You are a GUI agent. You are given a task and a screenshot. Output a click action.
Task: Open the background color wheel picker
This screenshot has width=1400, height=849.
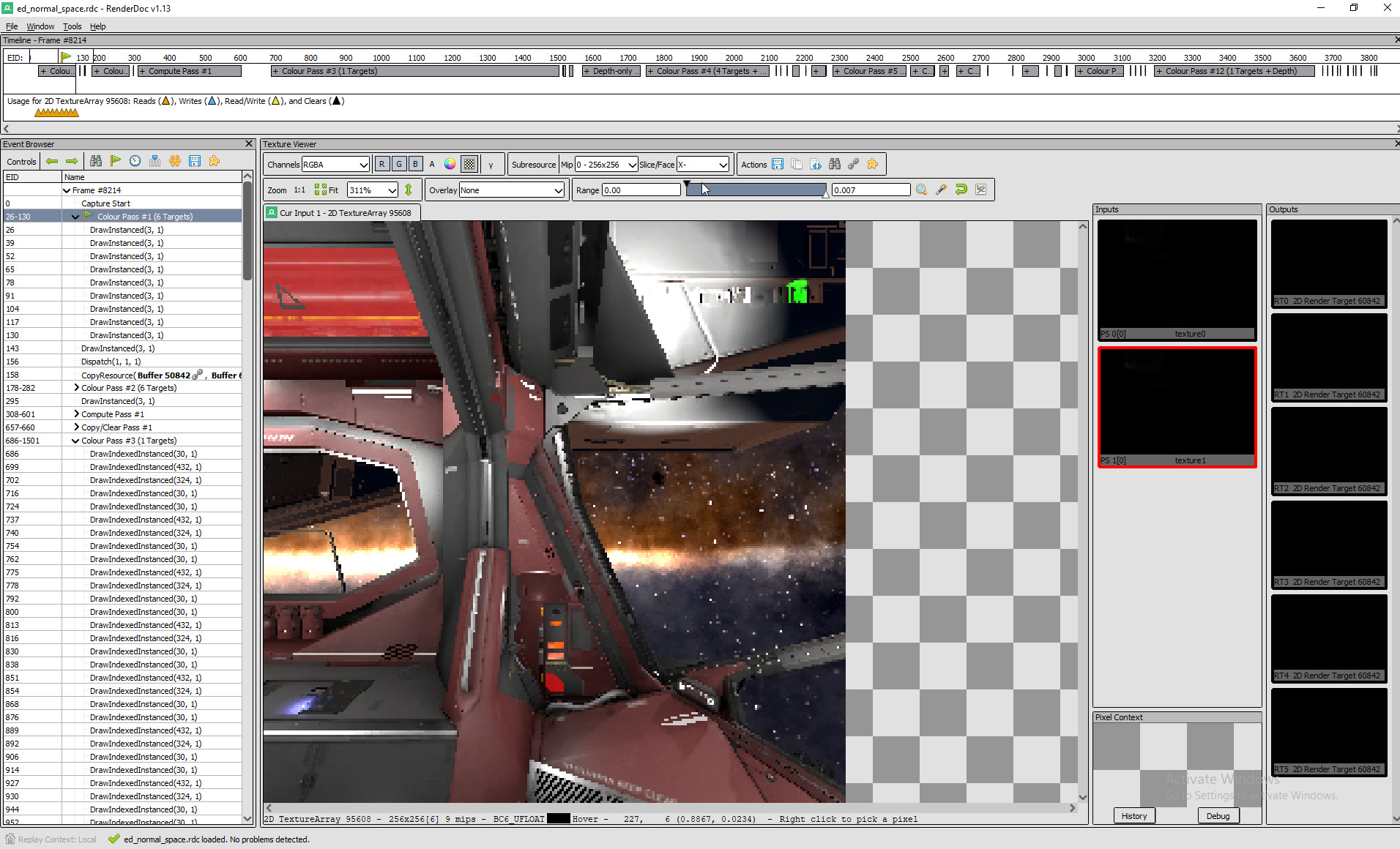pos(450,164)
